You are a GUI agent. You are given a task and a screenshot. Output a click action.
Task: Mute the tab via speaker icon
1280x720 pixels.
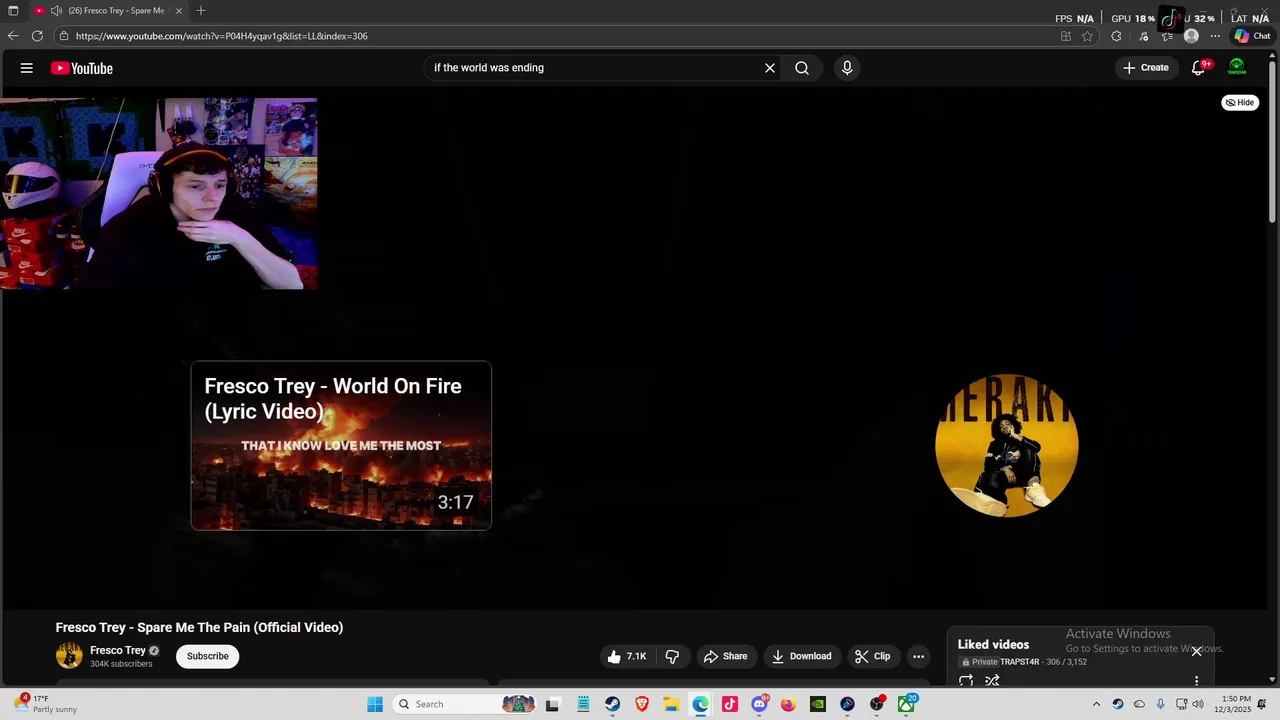tap(56, 11)
